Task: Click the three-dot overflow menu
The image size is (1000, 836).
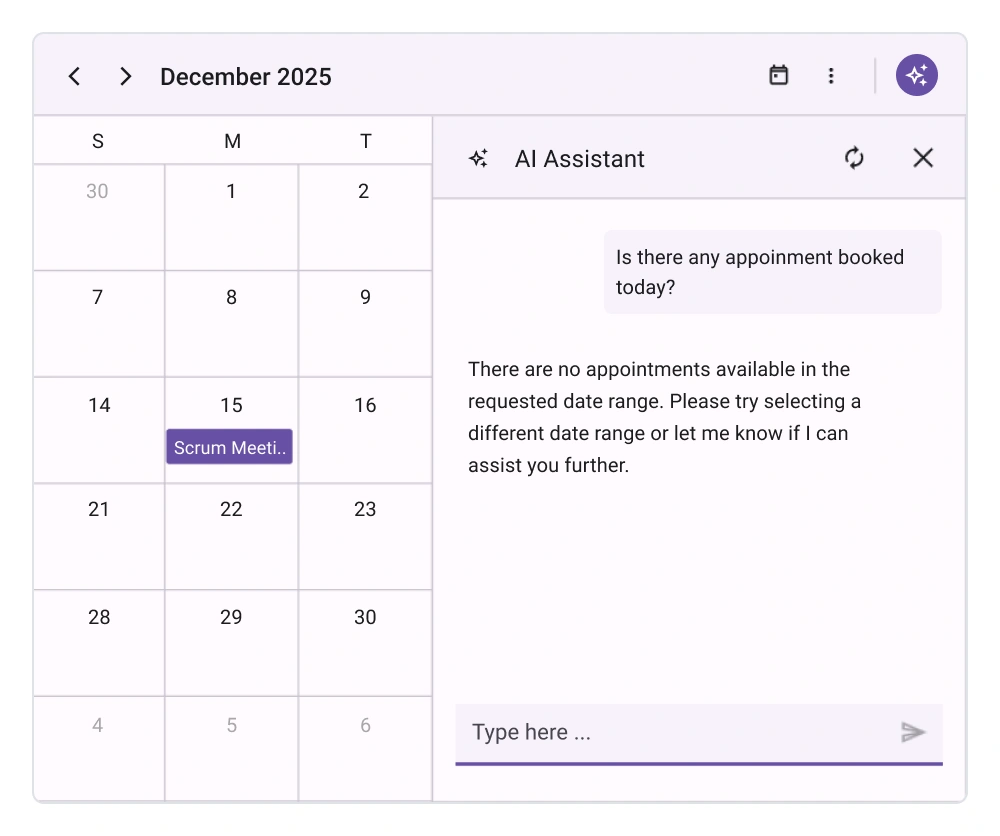Action: [x=831, y=75]
